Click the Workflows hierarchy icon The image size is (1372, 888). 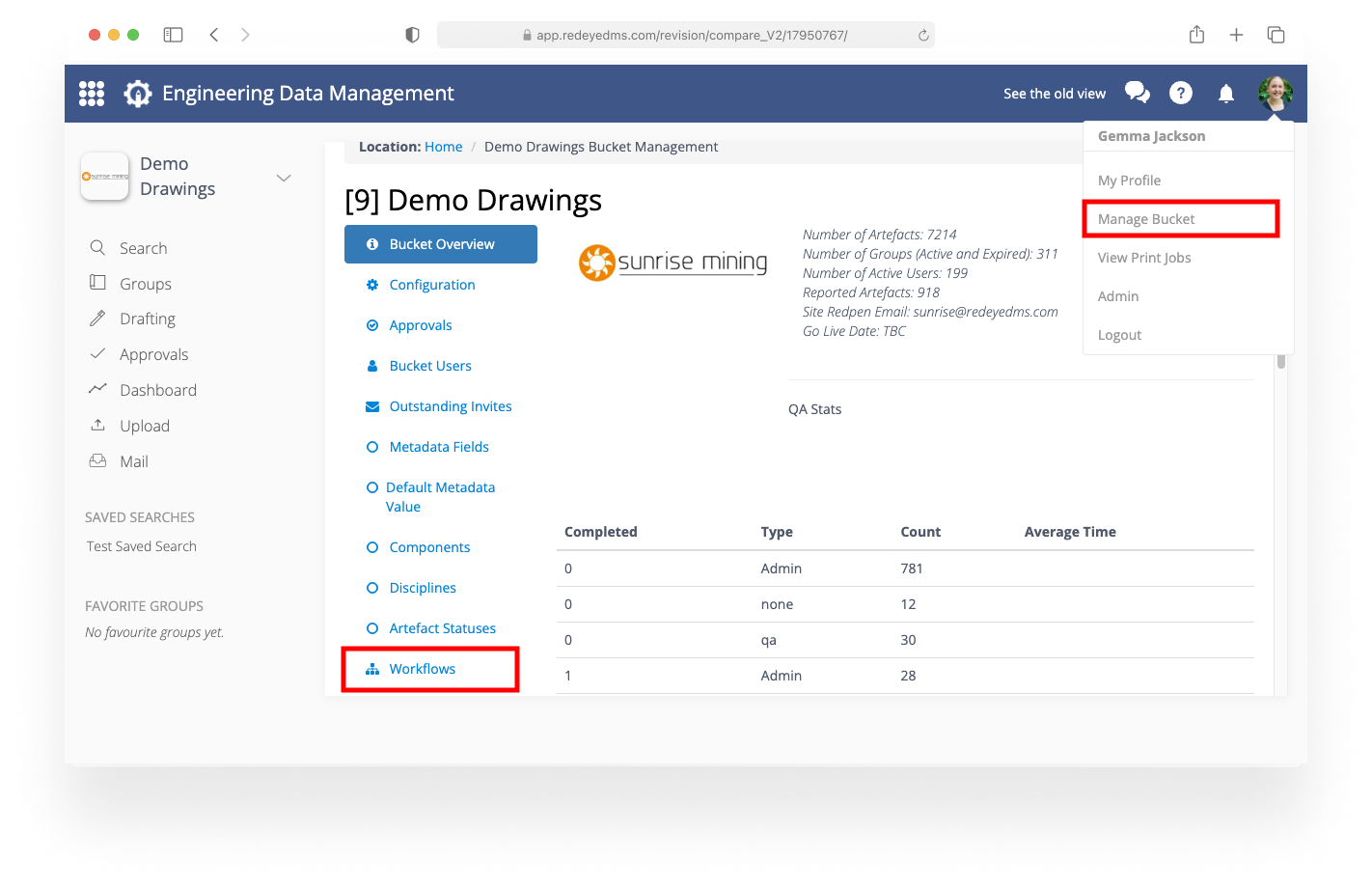(x=372, y=669)
